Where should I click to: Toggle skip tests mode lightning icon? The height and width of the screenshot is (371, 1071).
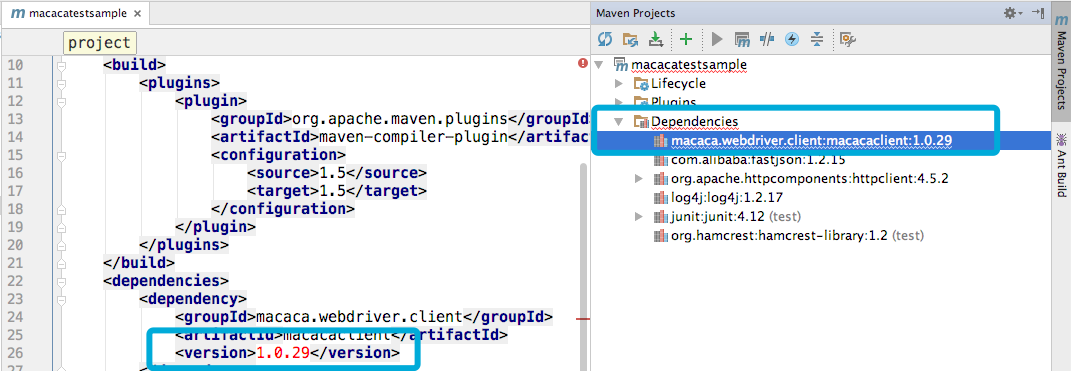tap(792, 39)
